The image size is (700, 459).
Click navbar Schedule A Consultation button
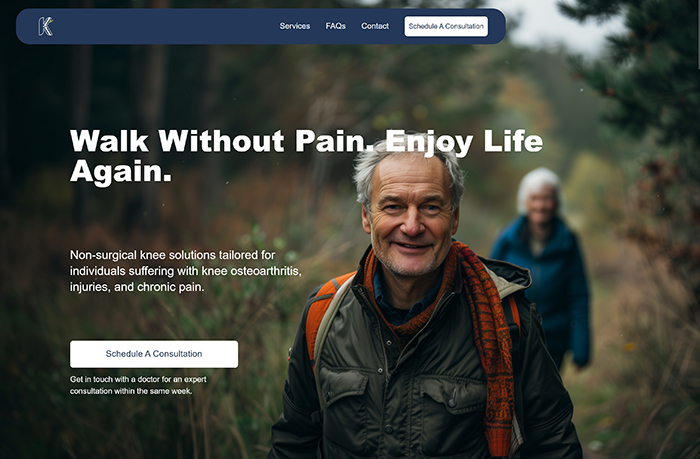446,26
